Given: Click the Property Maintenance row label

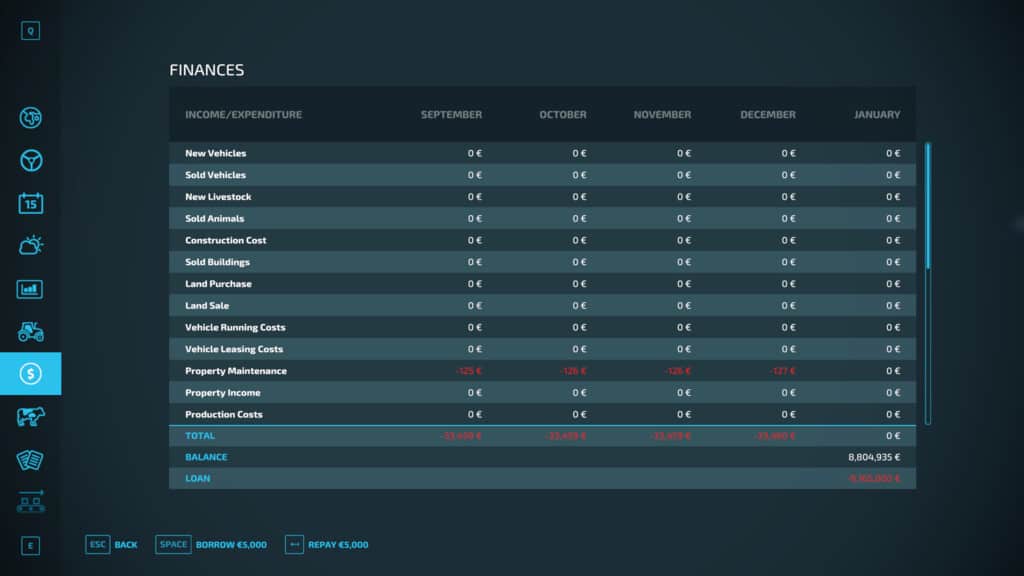Looking at the screenshot, I should tap(236, 371).
